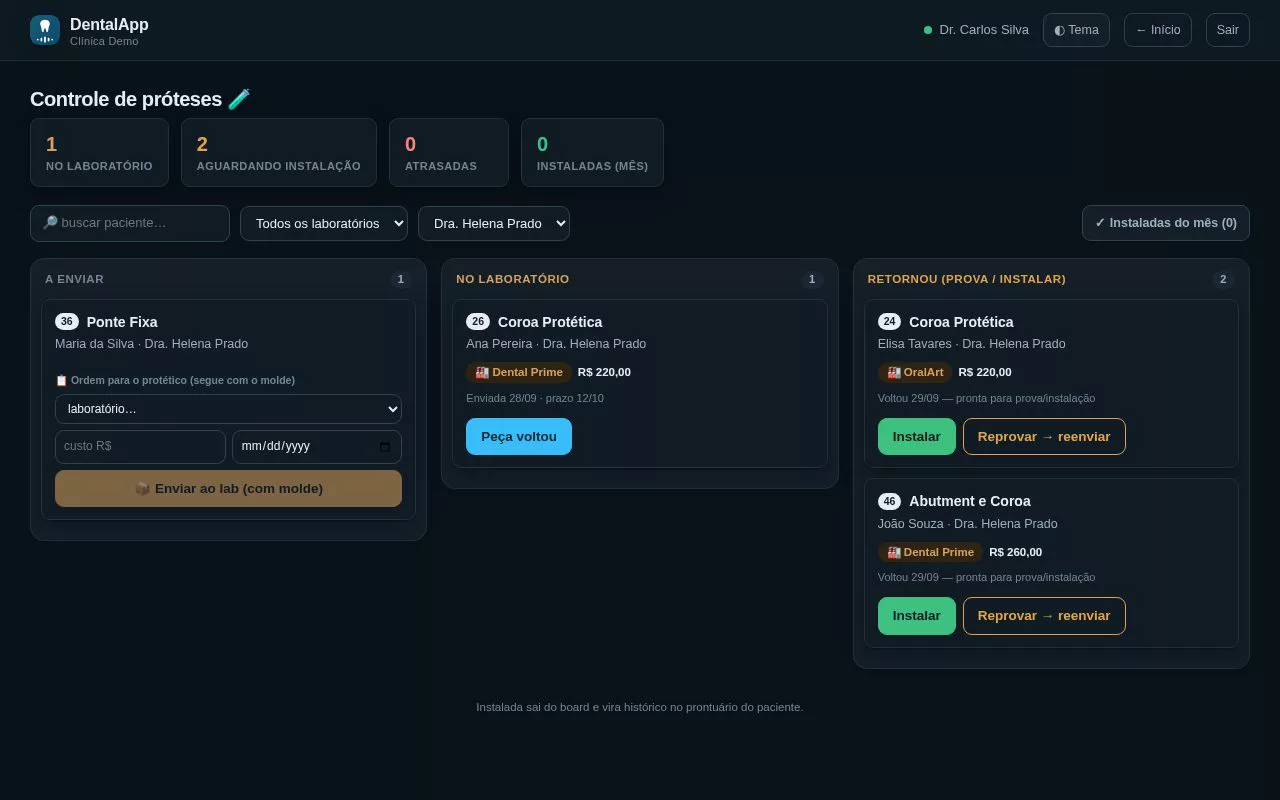This screenshot has height=800, width=1280.
Task: Click the No Laboratório column count badge
Action: click(812, 280)
